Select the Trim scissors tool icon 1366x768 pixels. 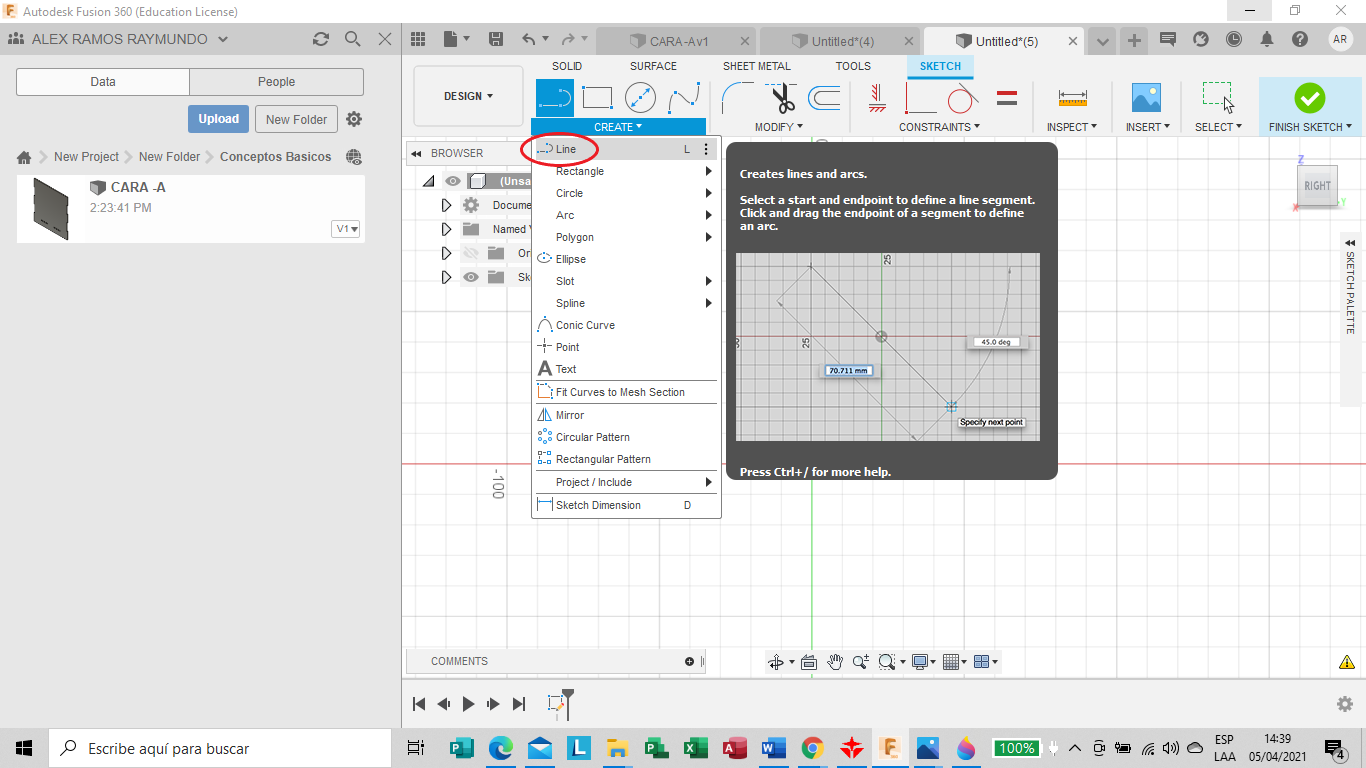coord(782,97)
